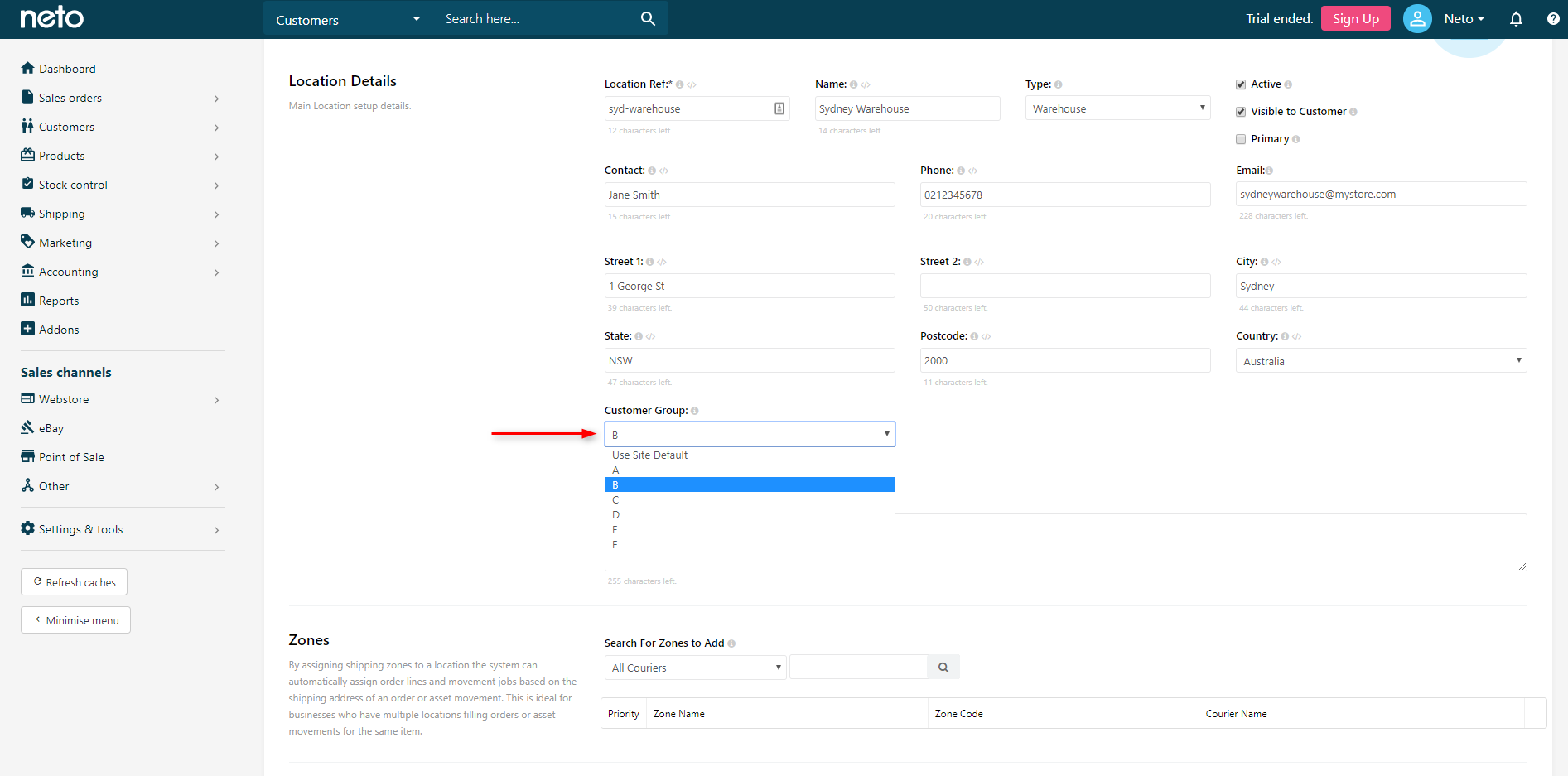
Task: Click the Refresh caches button
Action: pos(74,581)
